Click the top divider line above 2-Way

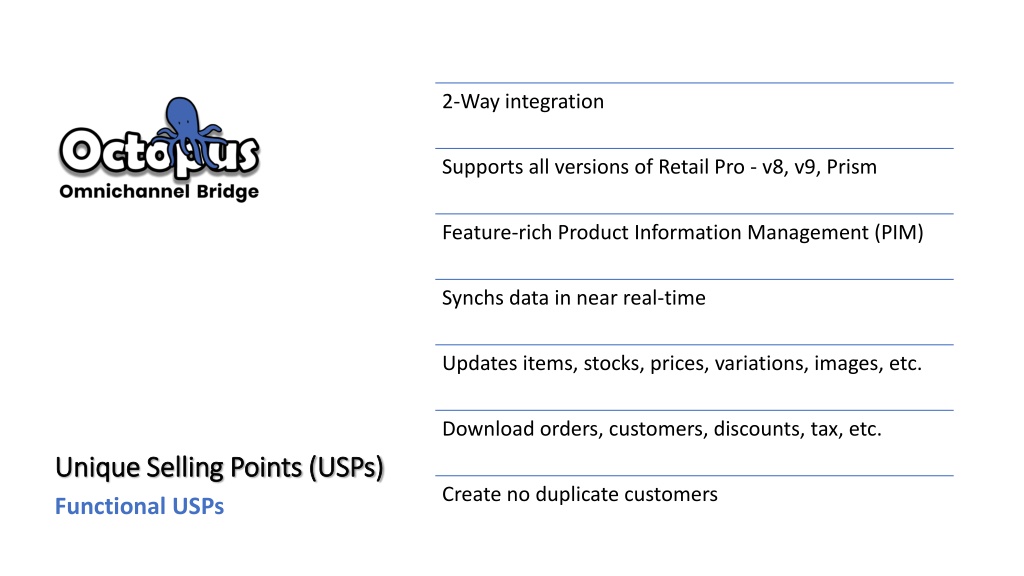pos(694,83)
